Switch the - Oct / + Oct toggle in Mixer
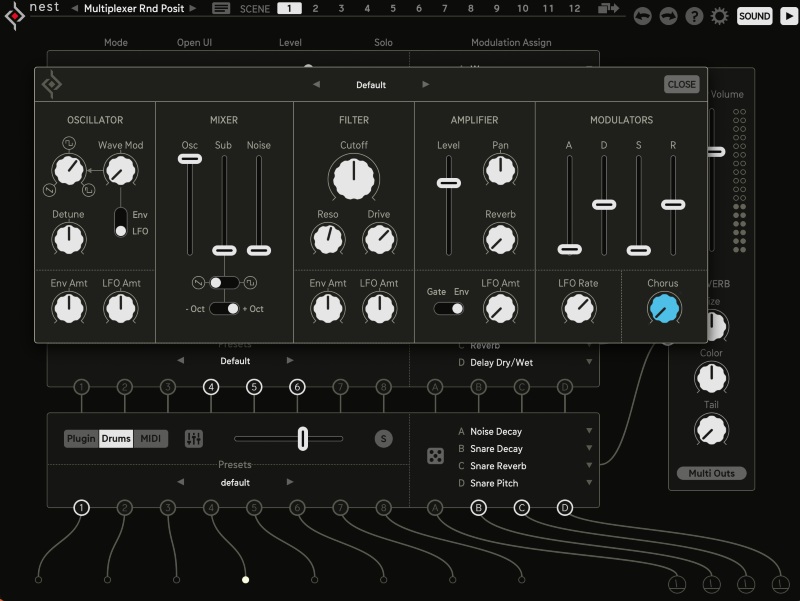 pos(222,310)
